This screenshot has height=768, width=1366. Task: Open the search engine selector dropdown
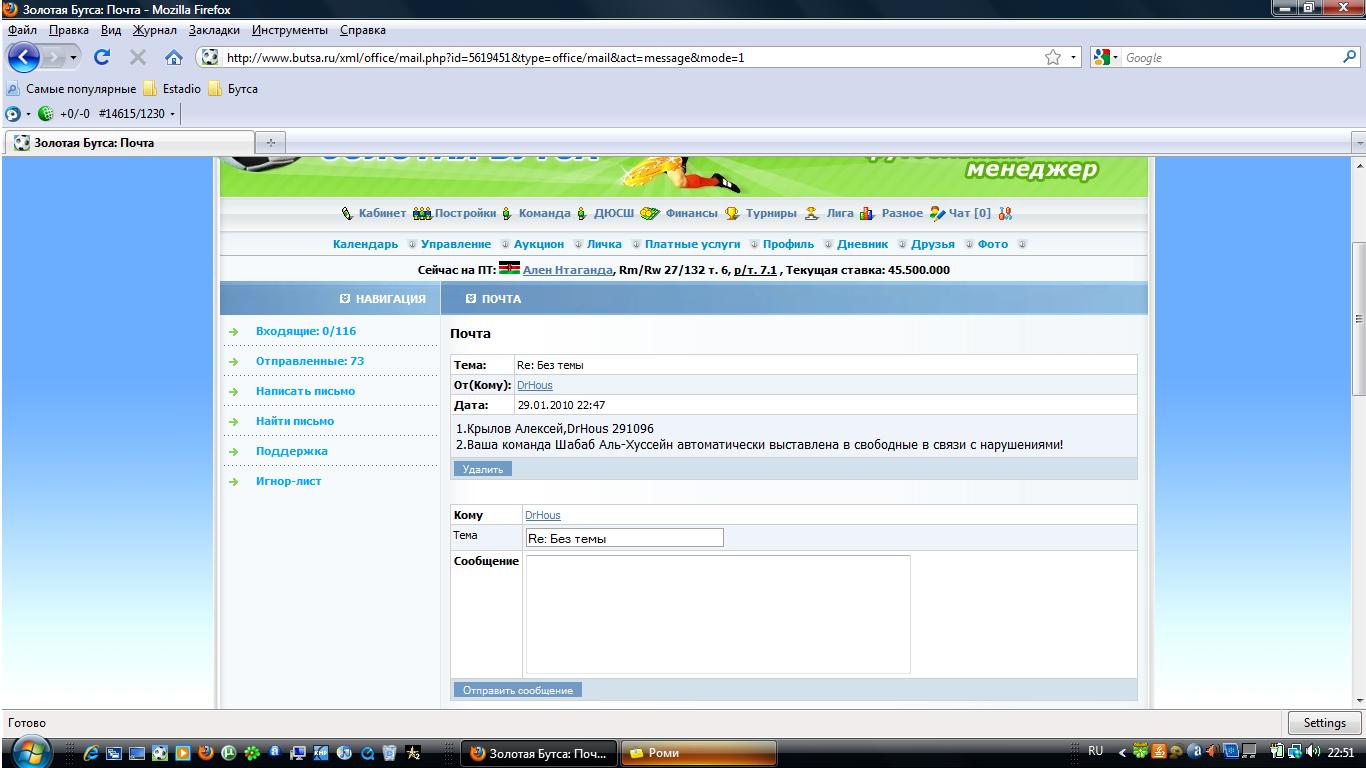(x=1107, y=58)
